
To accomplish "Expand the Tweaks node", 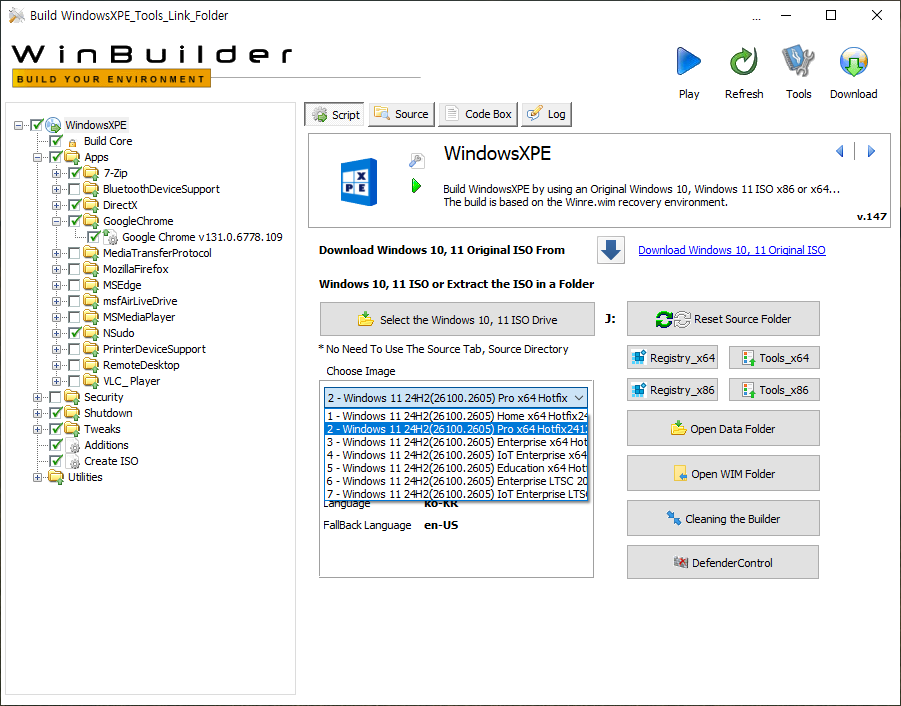I will (x=37, y=429).
